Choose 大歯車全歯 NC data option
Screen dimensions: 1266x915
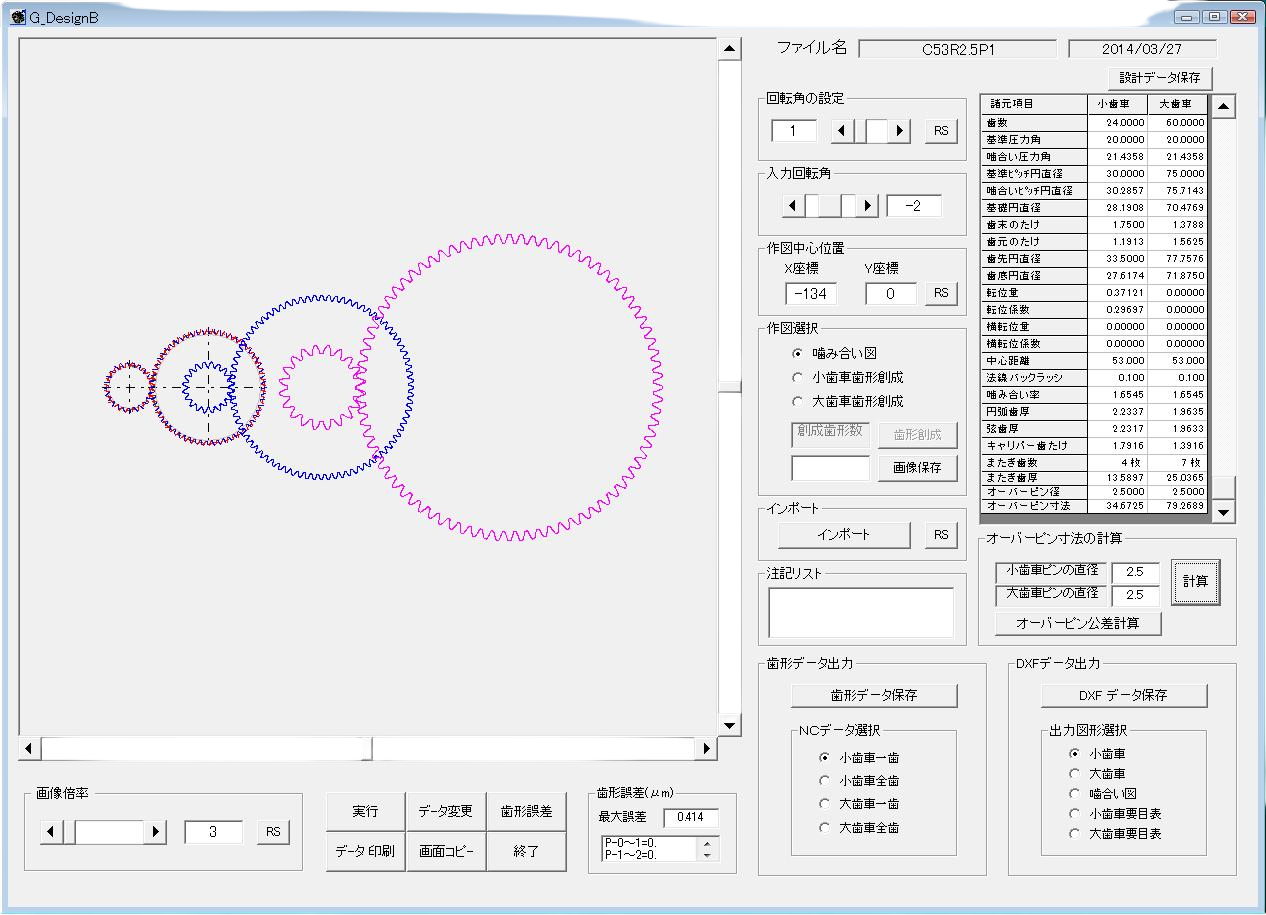[x=825, y=827]
